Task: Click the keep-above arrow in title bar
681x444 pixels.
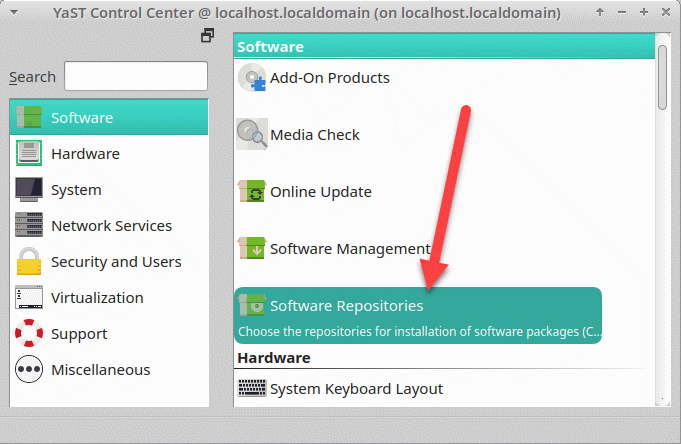Action: pos(600,12)
